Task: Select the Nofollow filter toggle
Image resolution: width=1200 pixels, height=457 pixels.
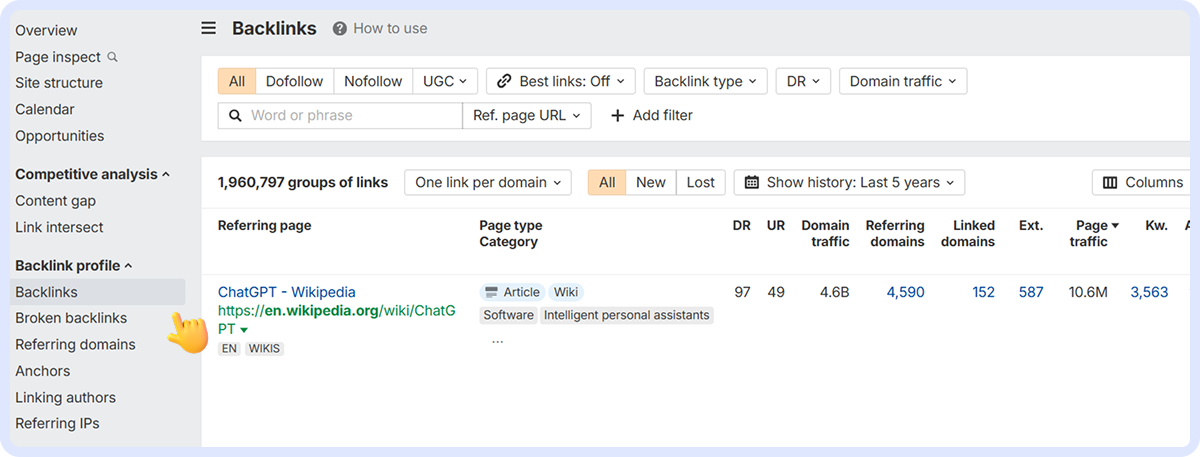Action: [373, 81]
